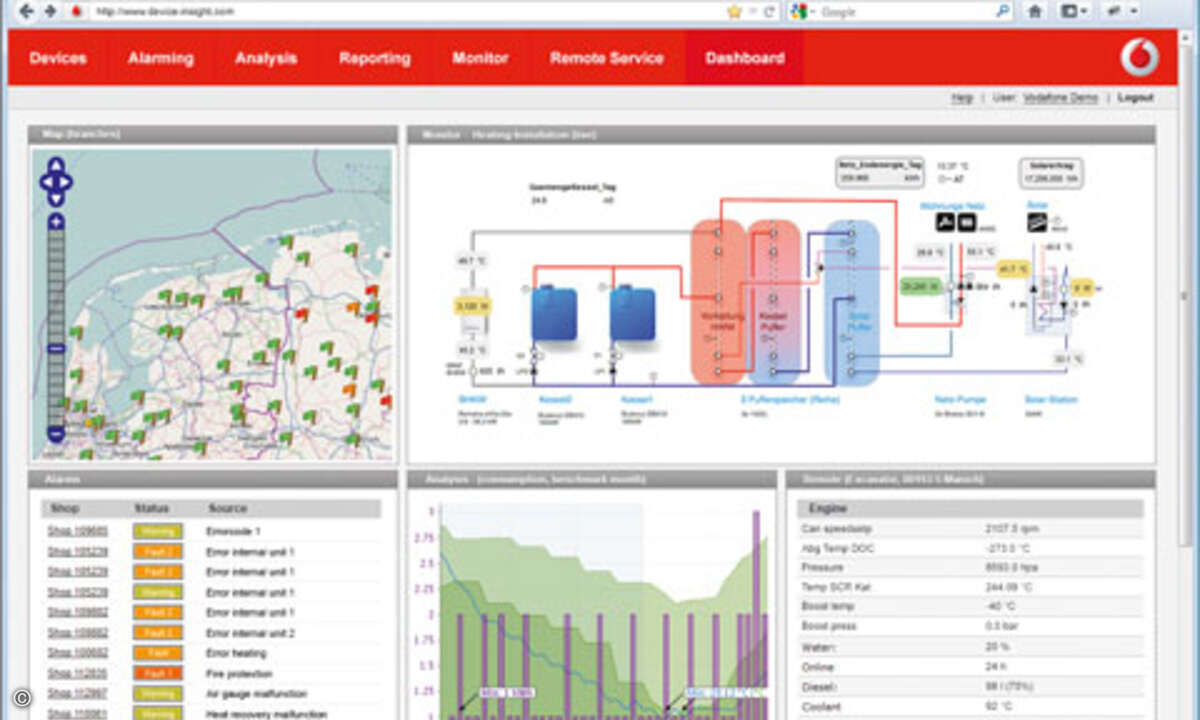Viewport: 1200px width, 720px height.
Task: Click the red buffer tank in heating diagram
Action: click(x=718, y=300)
